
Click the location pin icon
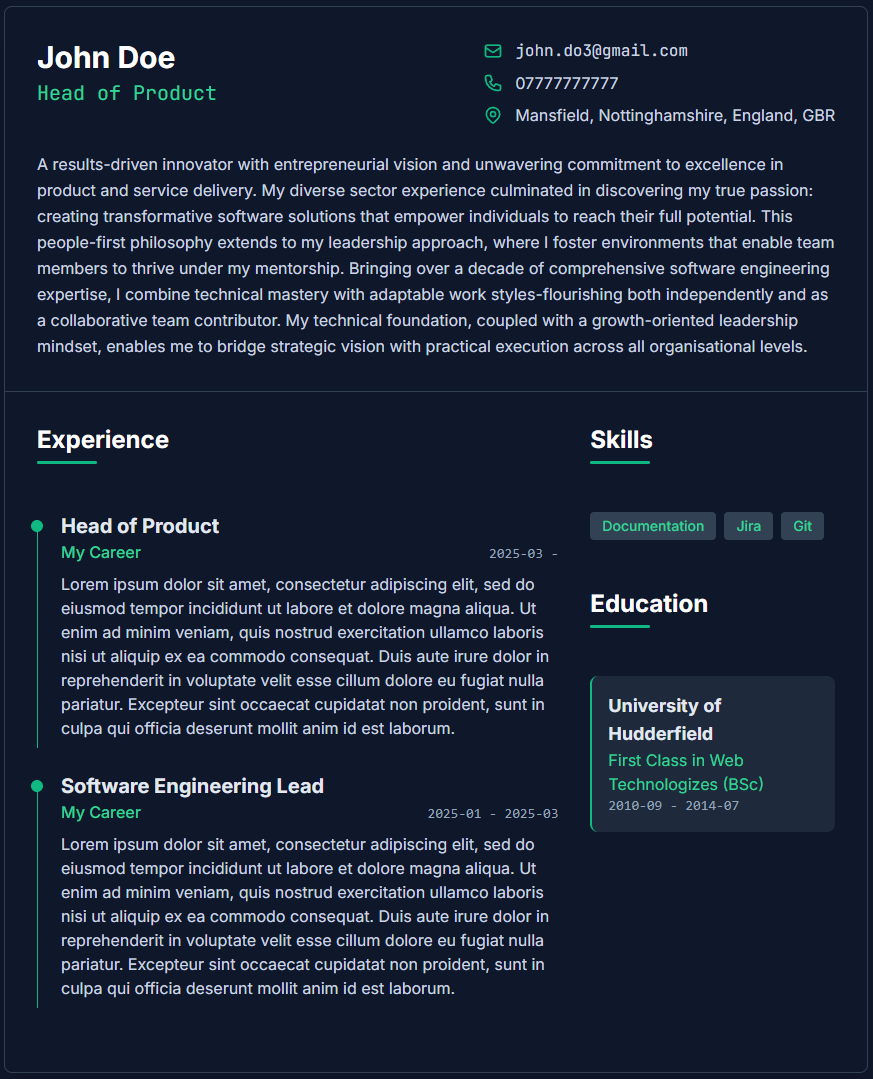click(493, 115)
